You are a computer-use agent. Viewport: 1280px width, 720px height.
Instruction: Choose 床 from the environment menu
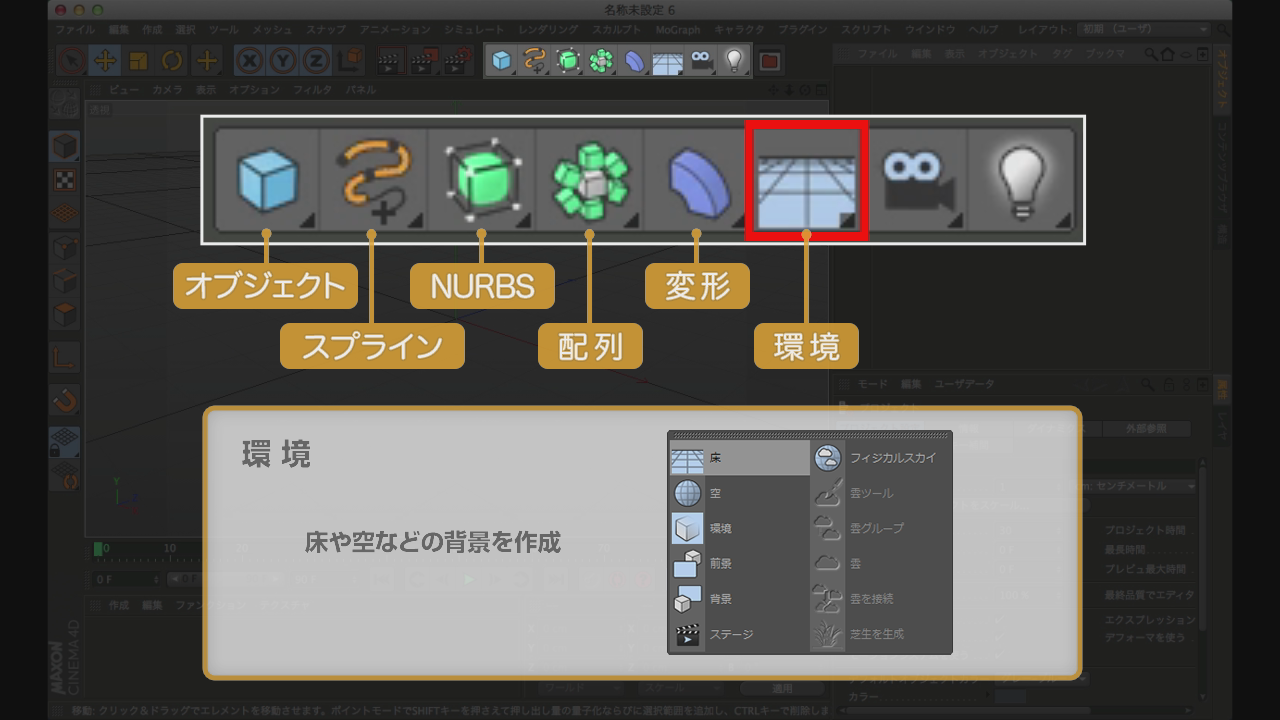pyautogui.click(x=739, y=458)
